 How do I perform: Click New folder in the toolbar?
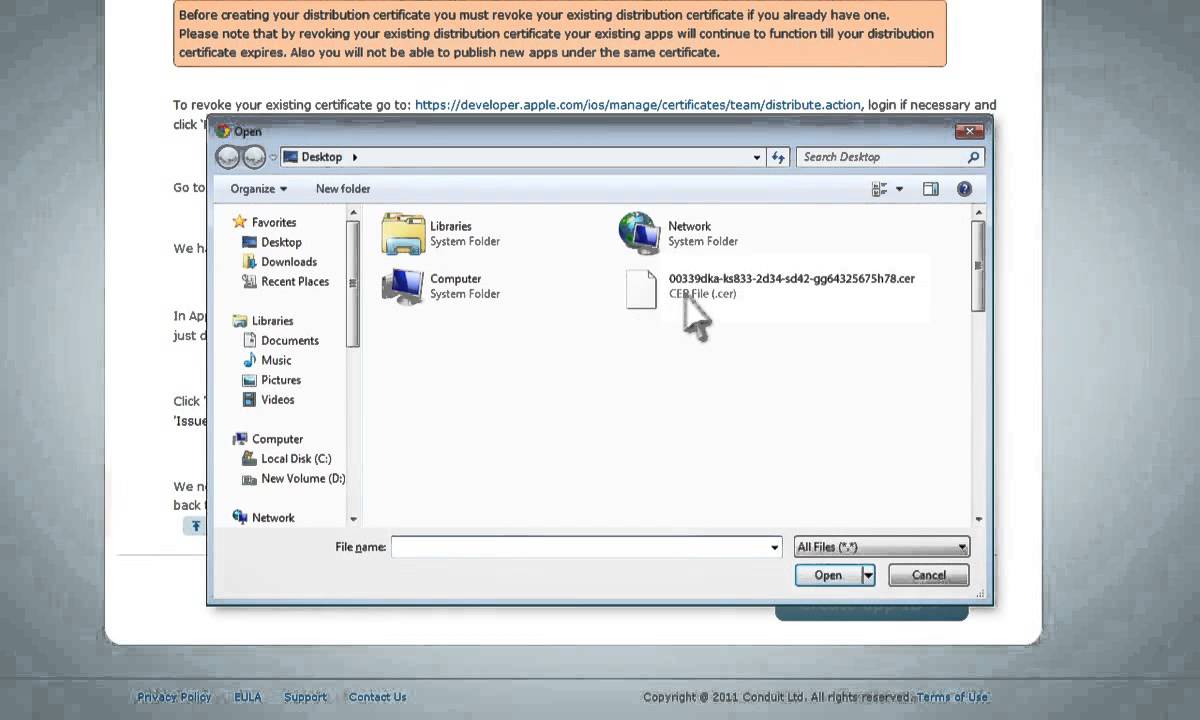343,189
